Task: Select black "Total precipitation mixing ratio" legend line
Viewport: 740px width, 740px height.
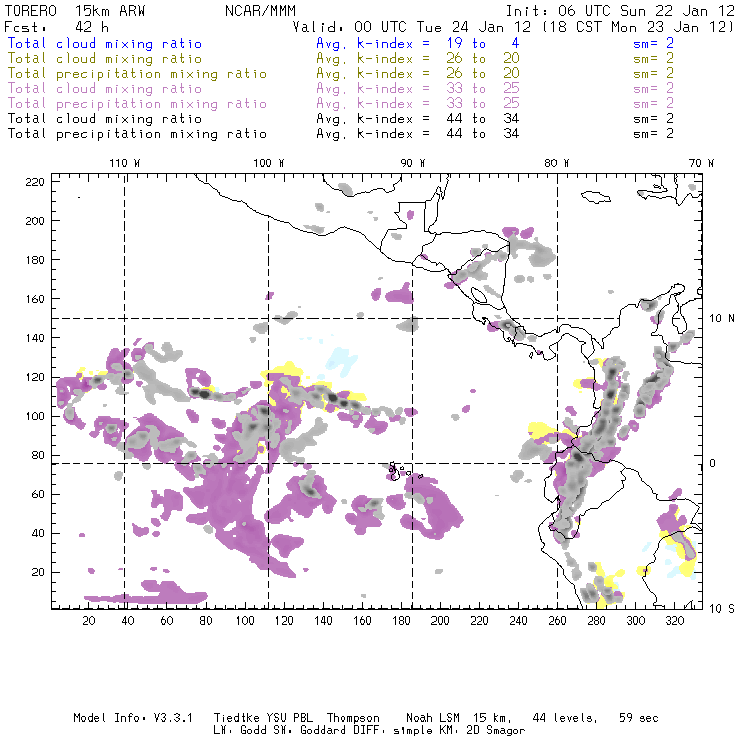Action: tap(137, 134)
